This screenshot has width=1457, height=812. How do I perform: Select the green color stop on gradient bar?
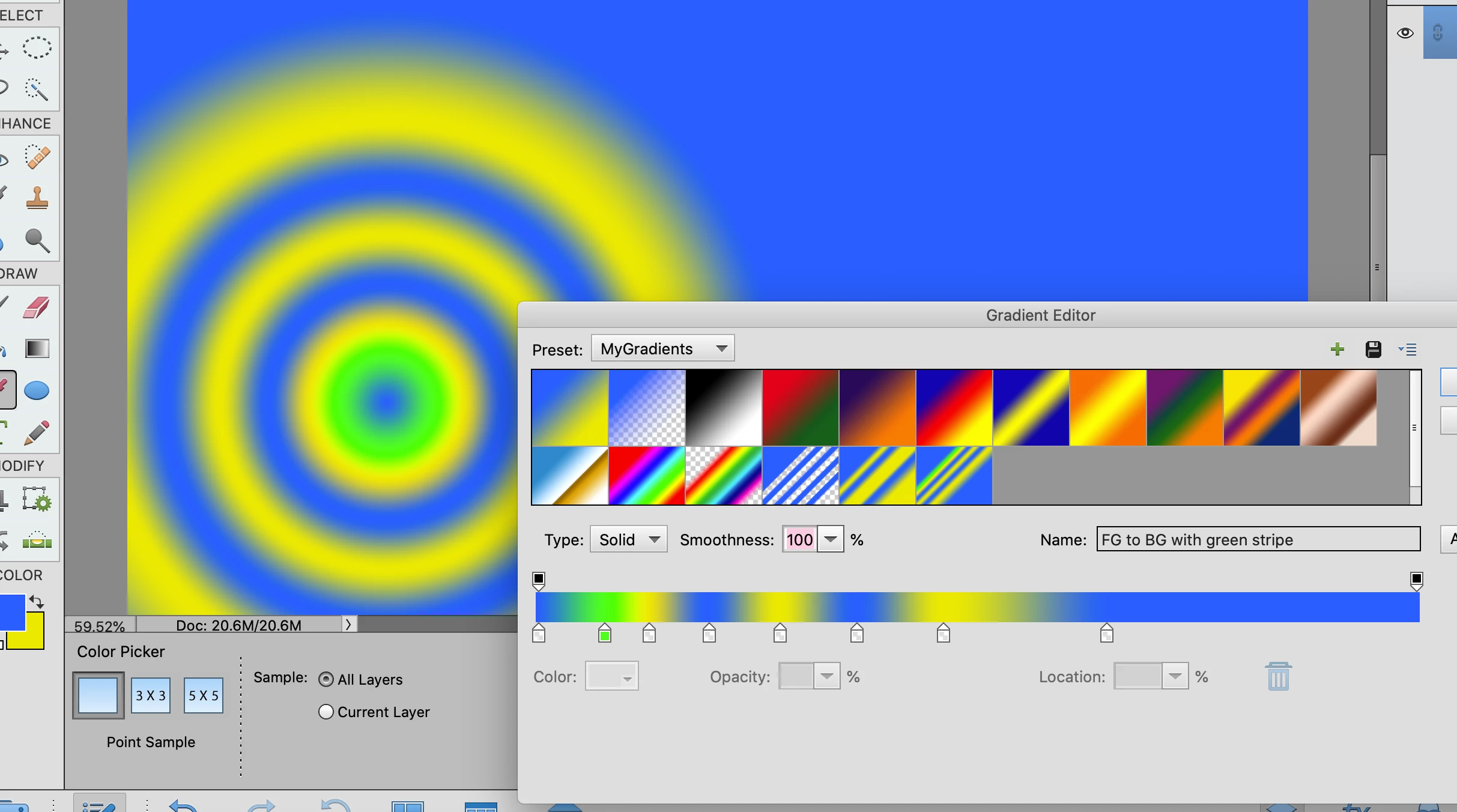tap(605, 634)
